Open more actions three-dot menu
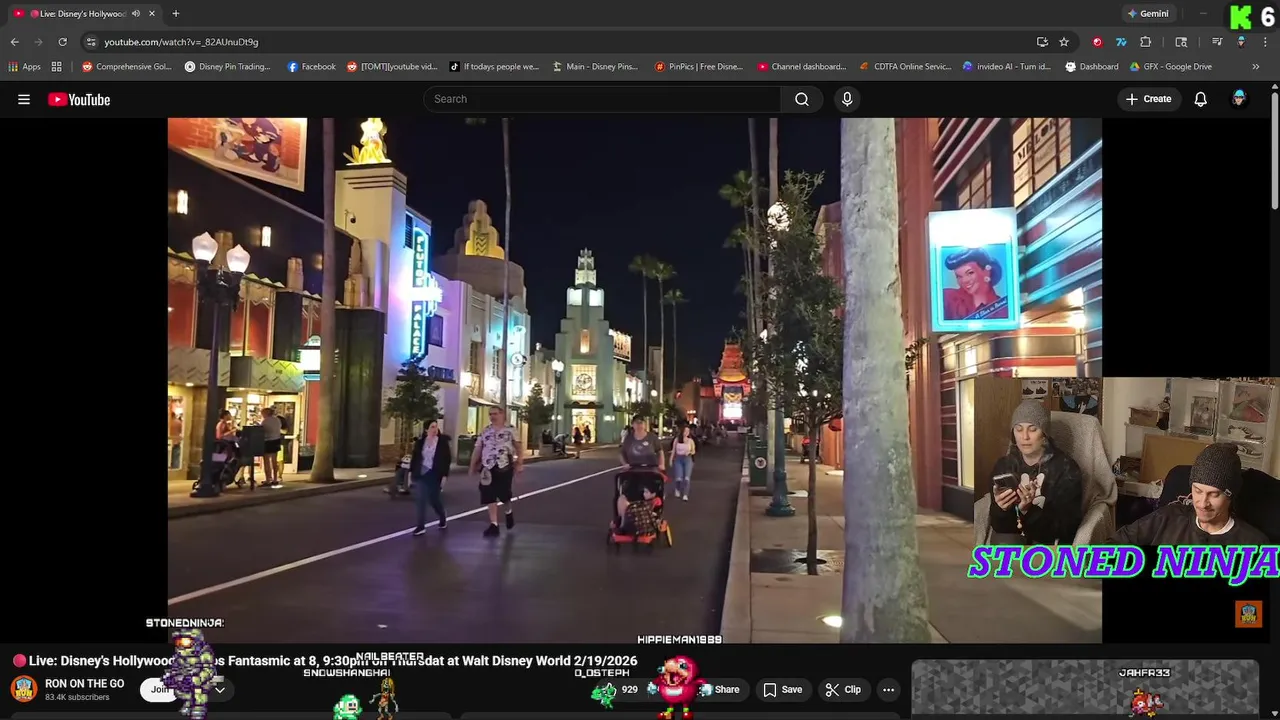This screenshot has height=720, width=1280. pos(888,689)
